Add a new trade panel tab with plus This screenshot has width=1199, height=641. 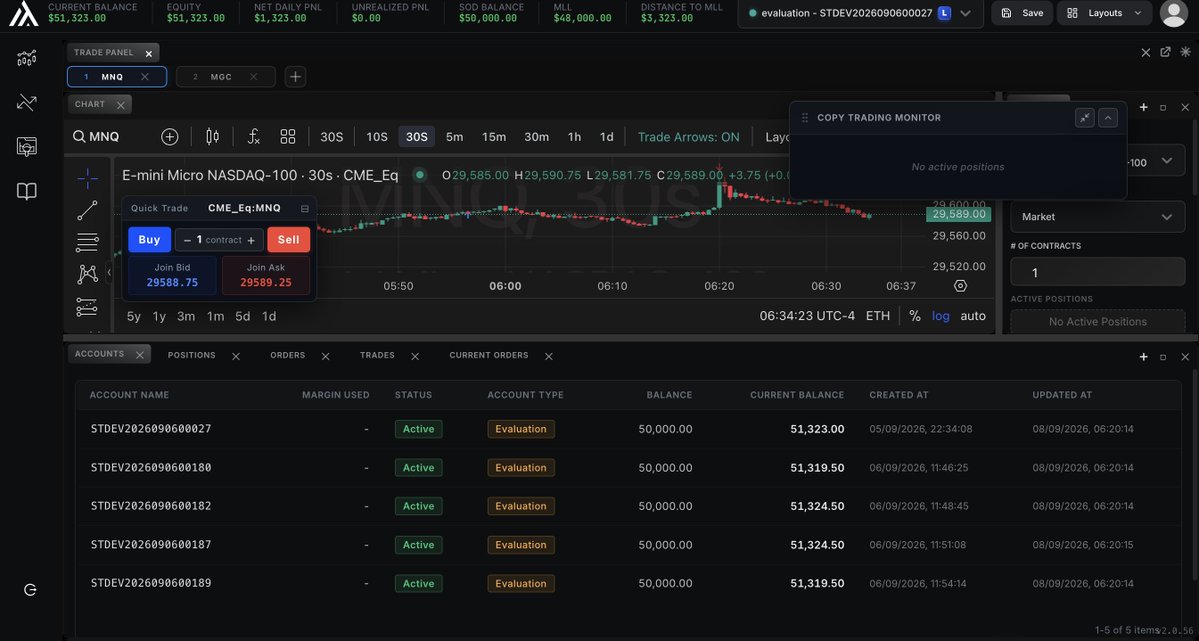click(x=295, y=76)
